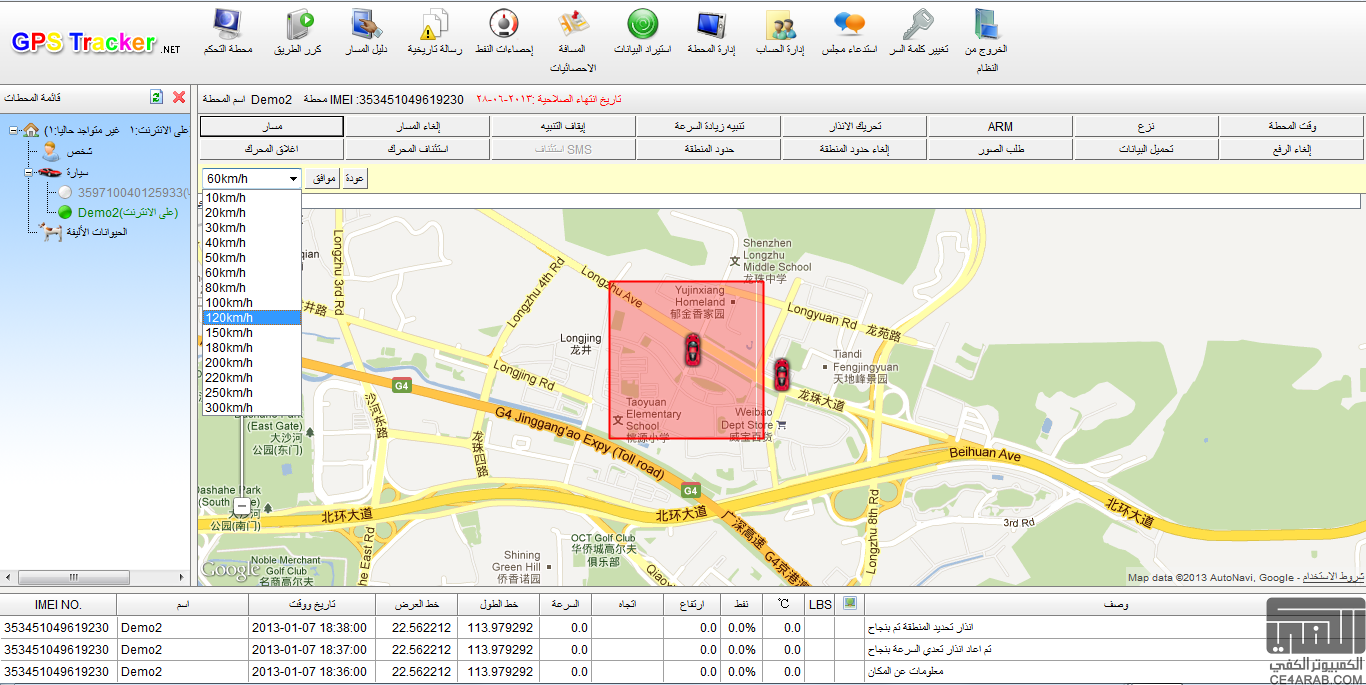Select the highlighted 120km/h option
Screen dimensions: 1366x685
[251, 318]
